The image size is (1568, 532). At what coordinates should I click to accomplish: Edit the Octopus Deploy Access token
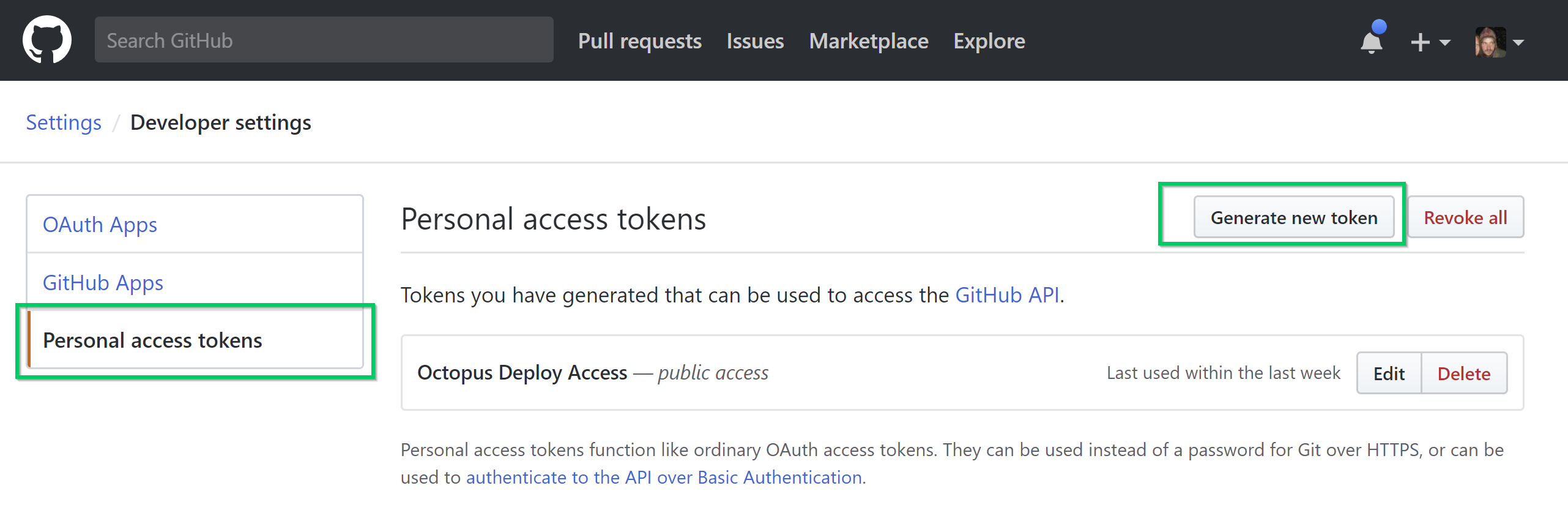1389,373
